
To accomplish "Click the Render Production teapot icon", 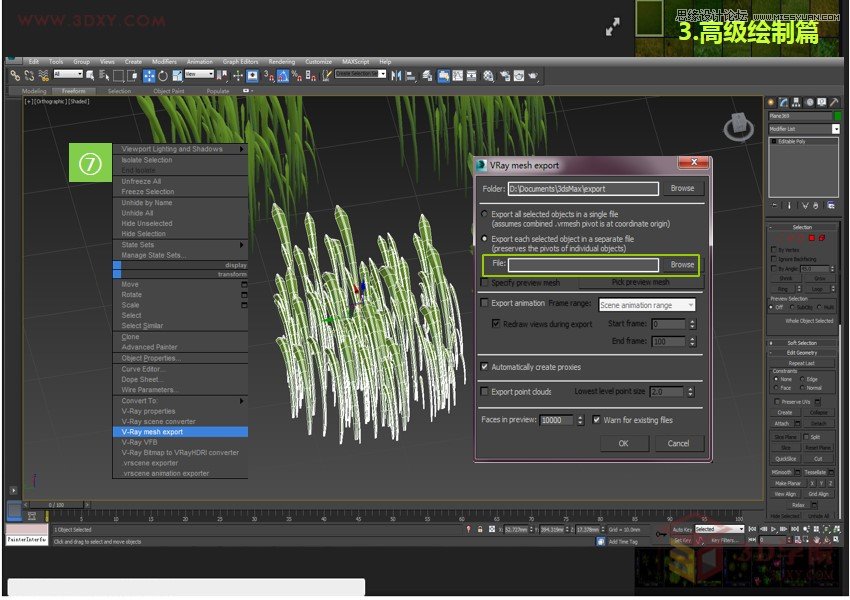I will pyautogui.click(x=533, y=73).
